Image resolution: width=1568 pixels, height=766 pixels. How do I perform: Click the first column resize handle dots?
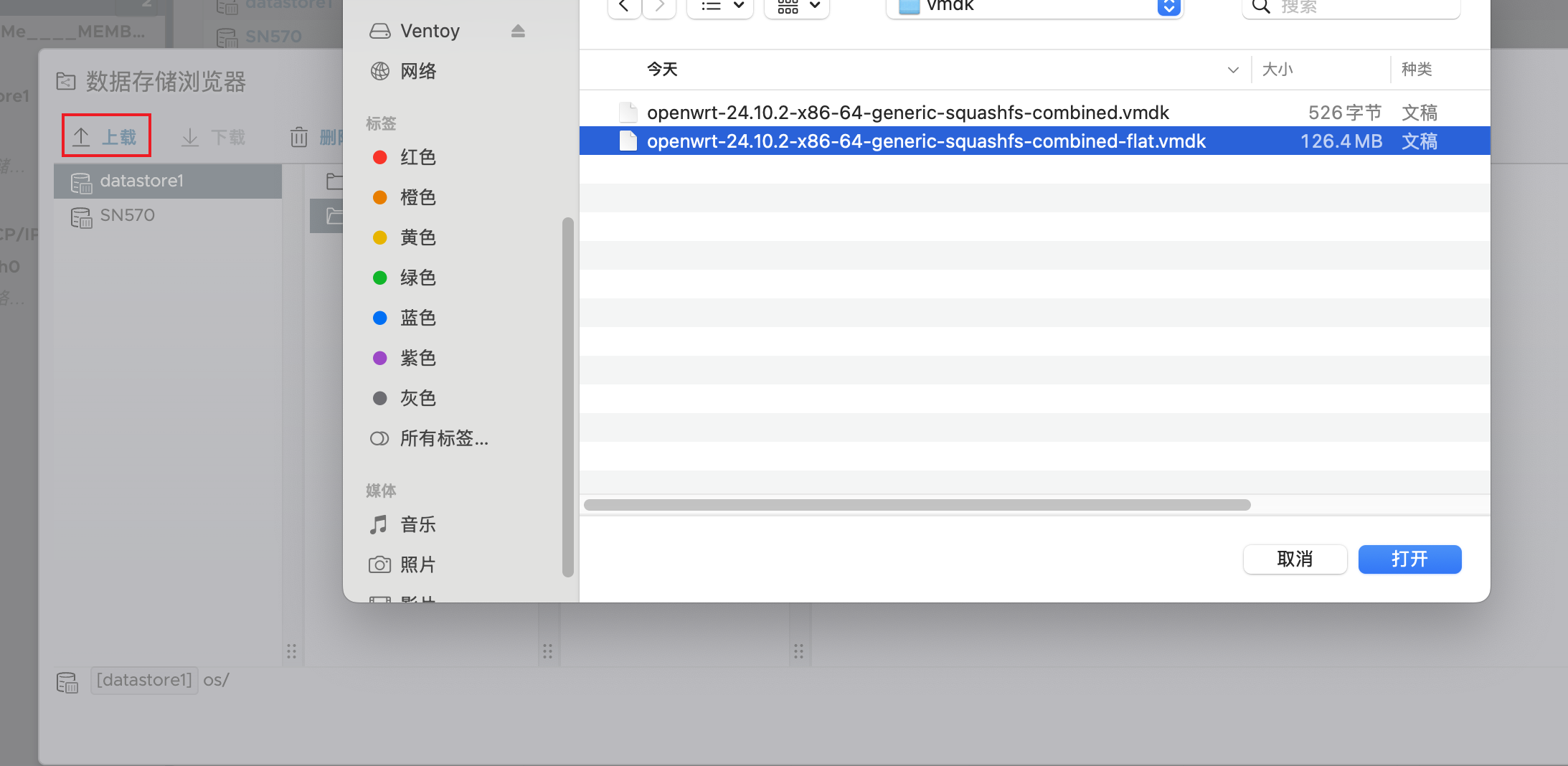[x=291, y=651]
